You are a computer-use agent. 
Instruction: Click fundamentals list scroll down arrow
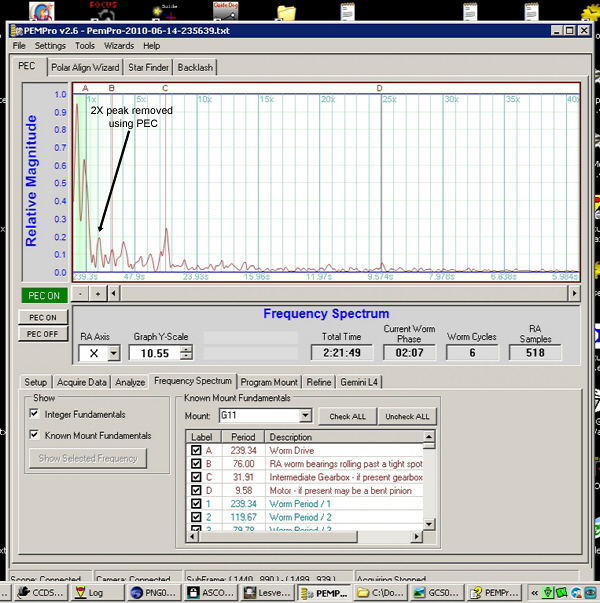[x=429, y=524]
